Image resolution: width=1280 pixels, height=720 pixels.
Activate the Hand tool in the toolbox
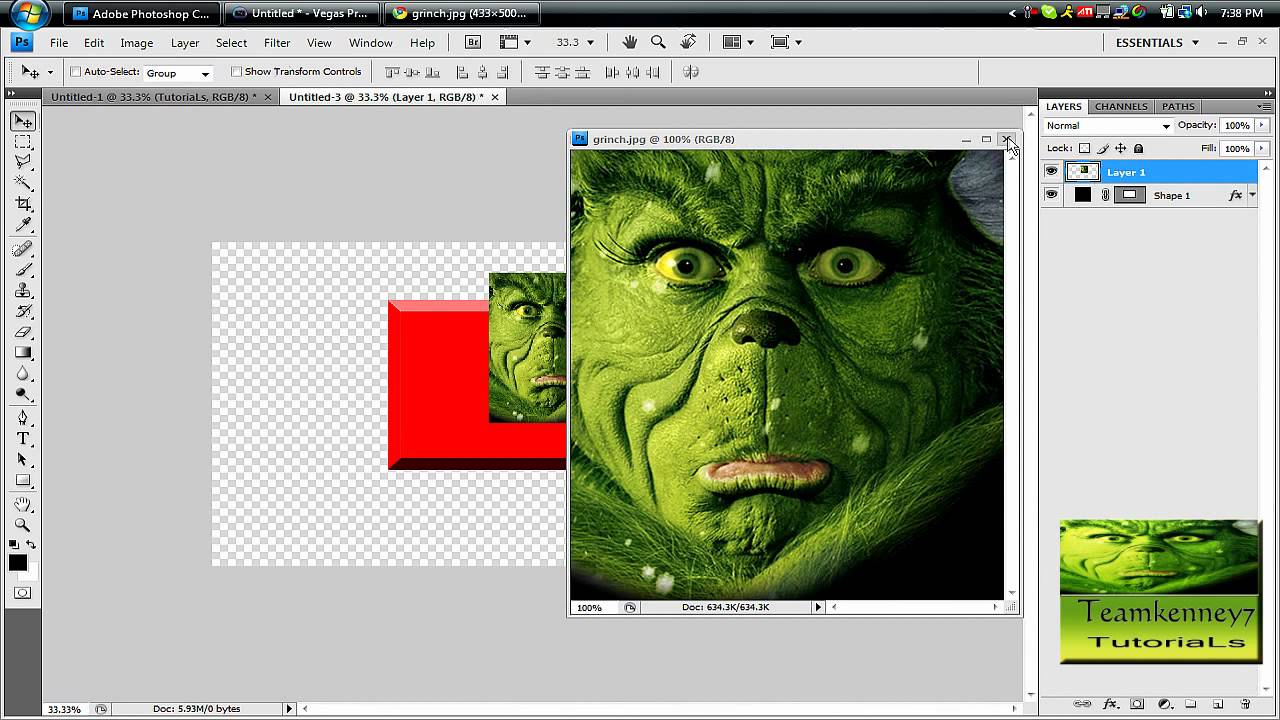(23, 505)
